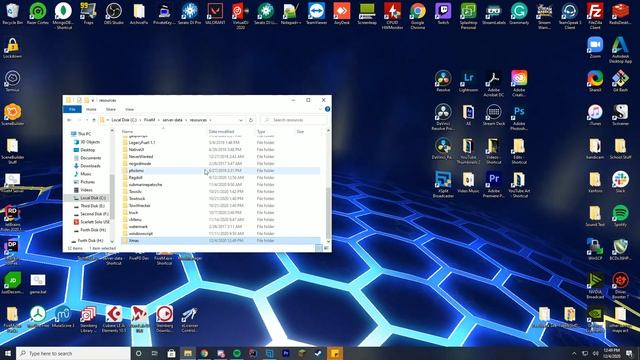Screen dimensions: 640x360
Task: Select FiveM in the address breadcrumb
Action: [x=149, y=120]
